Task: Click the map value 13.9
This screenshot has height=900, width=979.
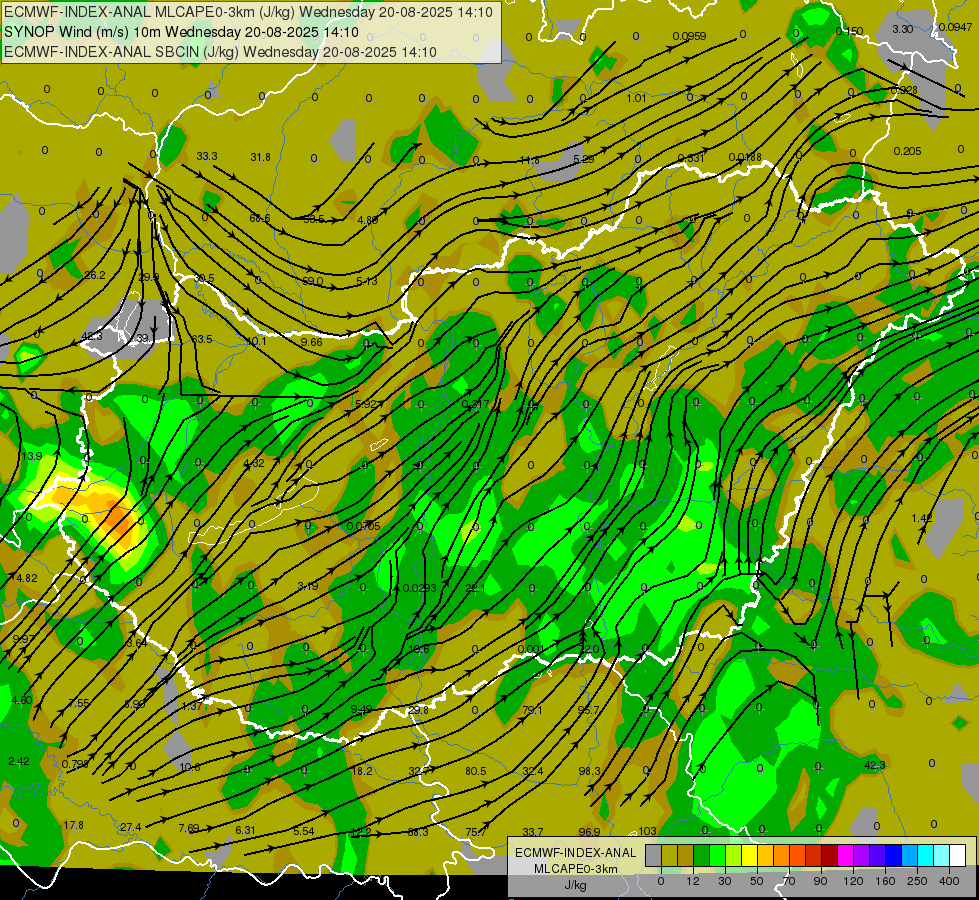Action: (32, 456)
